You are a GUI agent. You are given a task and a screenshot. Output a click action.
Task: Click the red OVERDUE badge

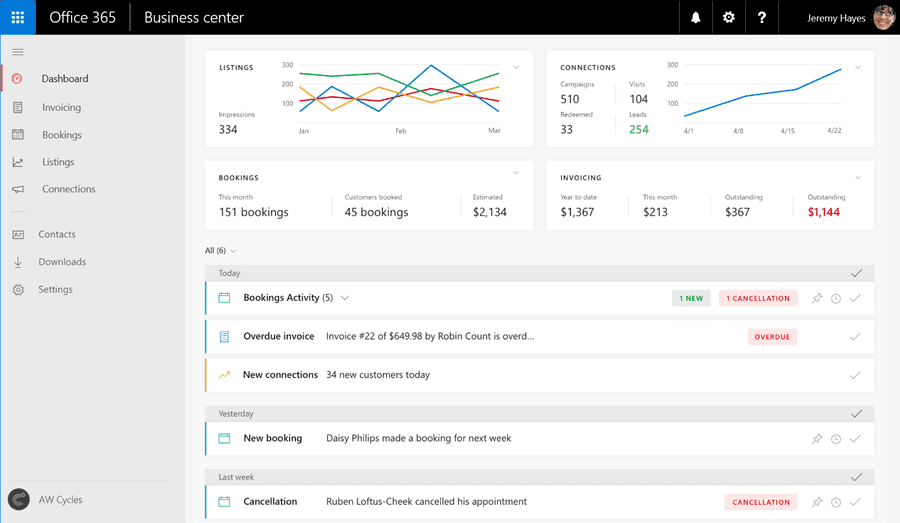tap(772, 337)
